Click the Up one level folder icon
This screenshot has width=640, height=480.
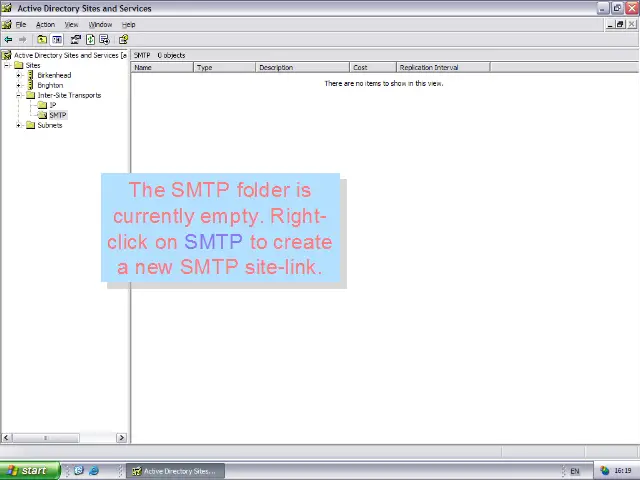click(42, 40)
